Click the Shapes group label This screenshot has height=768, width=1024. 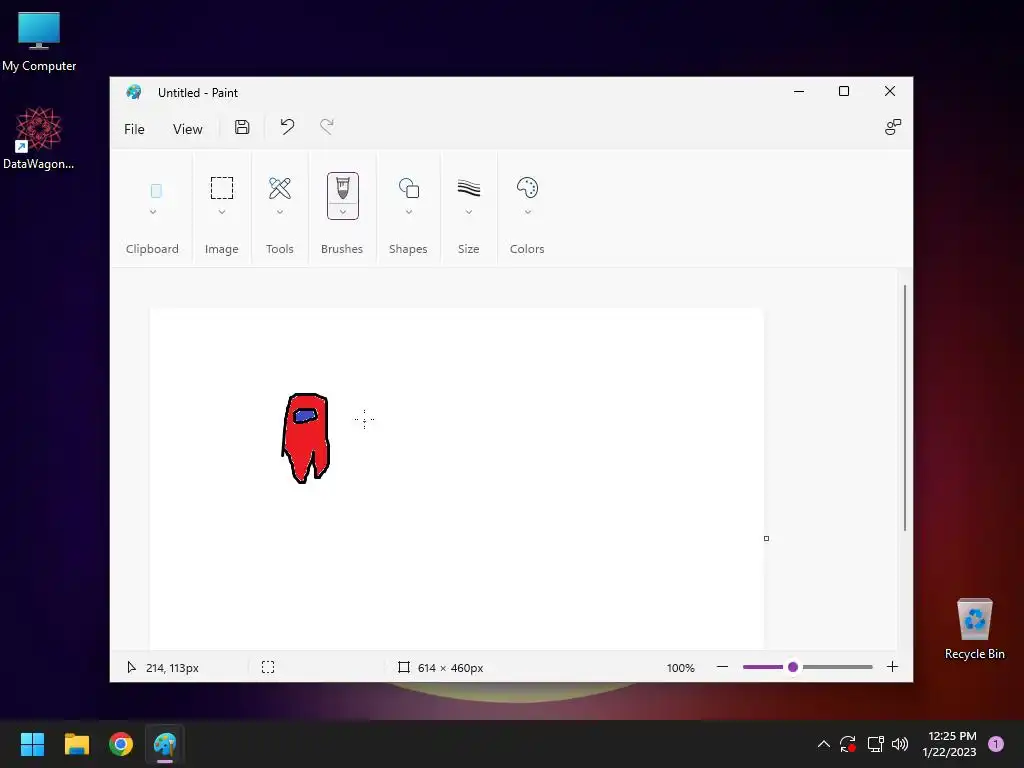tap(408, 249)
